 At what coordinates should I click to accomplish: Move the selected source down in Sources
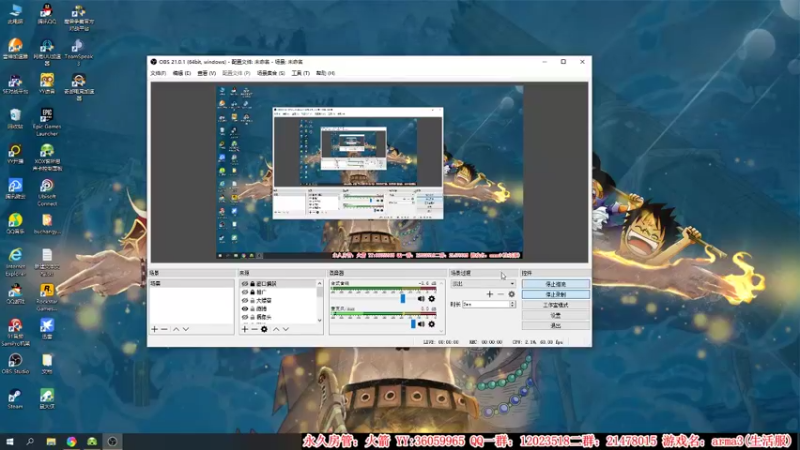click(286, 329)
